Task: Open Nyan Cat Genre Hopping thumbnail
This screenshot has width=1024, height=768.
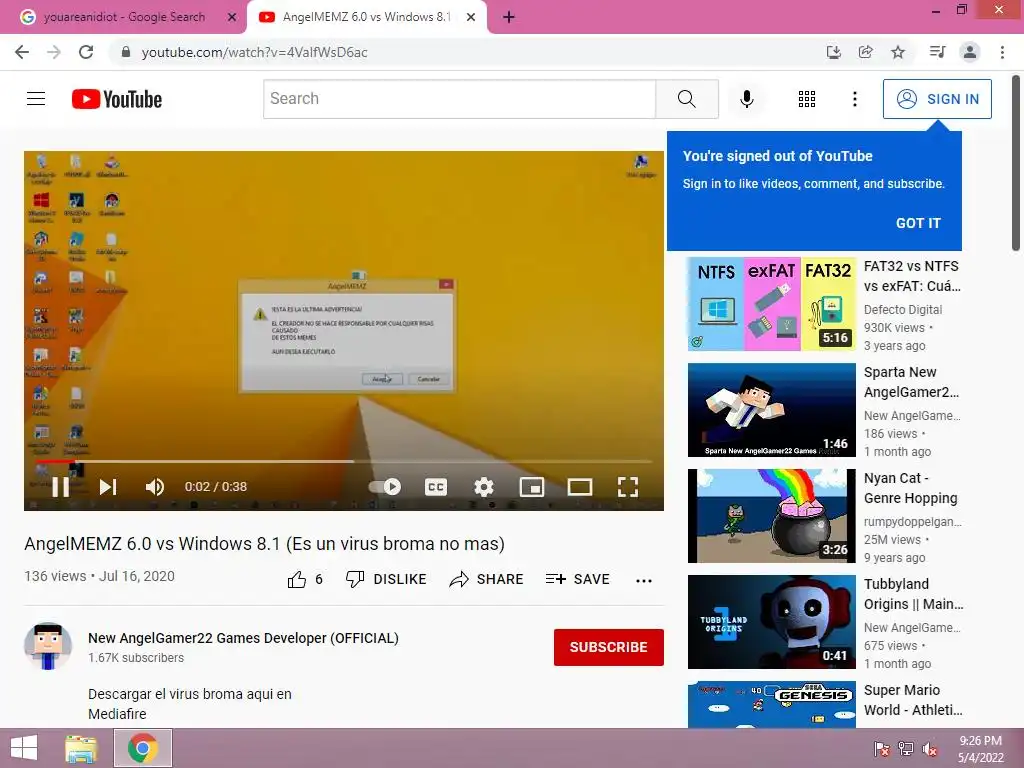Action: coord(771,516)
